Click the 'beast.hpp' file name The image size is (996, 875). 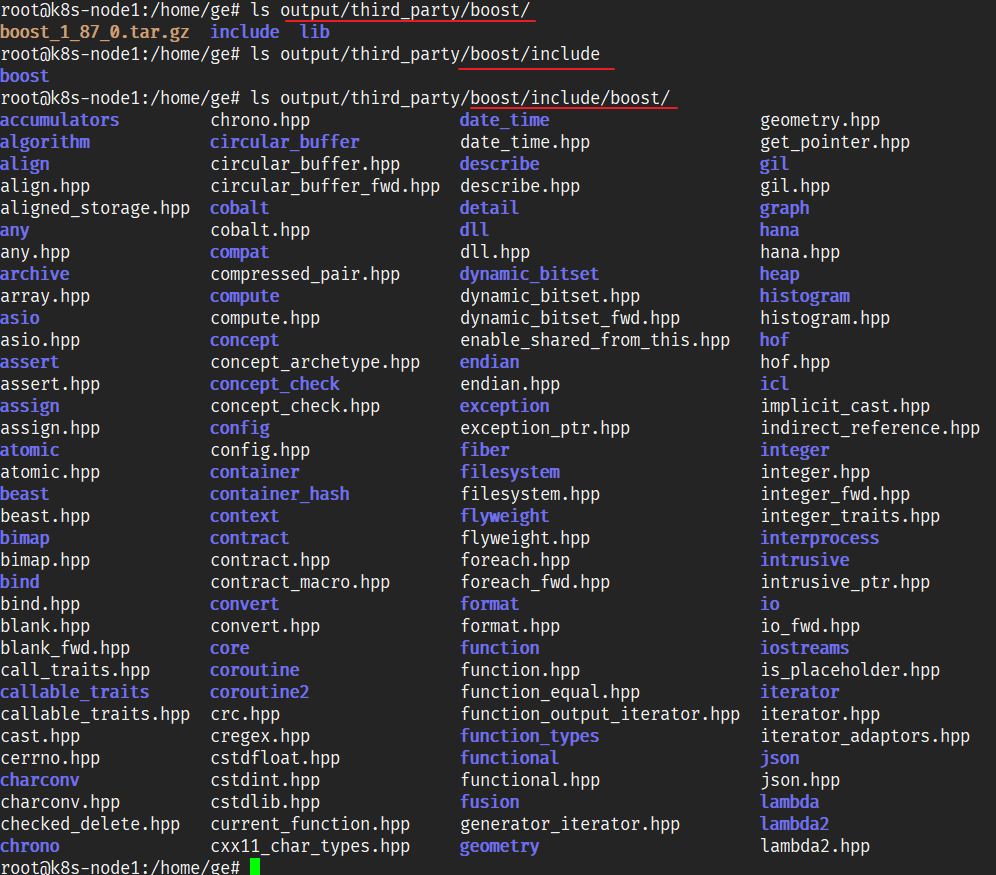tap(45, 516)
